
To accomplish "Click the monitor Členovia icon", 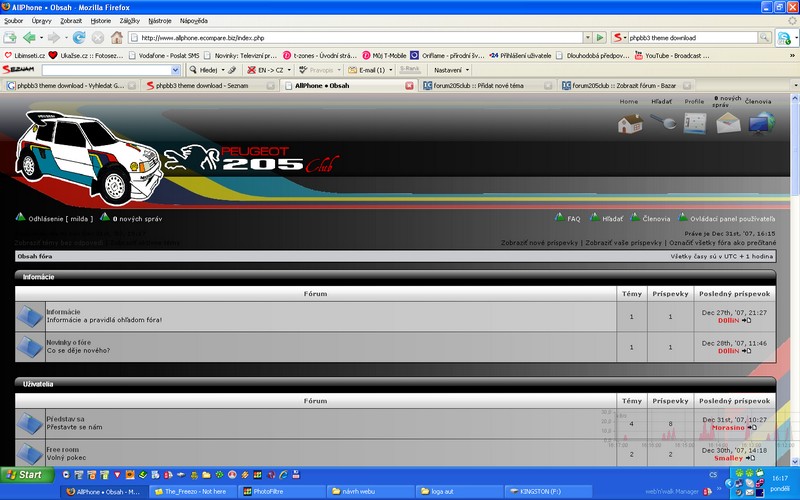I will [760, 123].
